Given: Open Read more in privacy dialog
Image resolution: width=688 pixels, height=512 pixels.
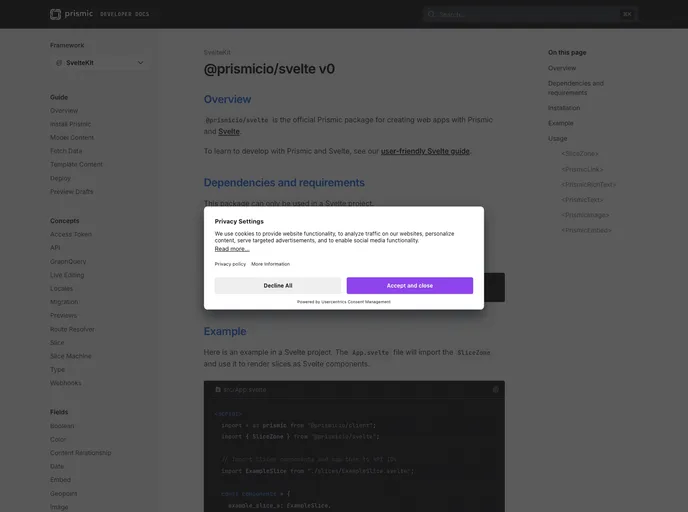Looking at the screenshot, I should point(231,248).
